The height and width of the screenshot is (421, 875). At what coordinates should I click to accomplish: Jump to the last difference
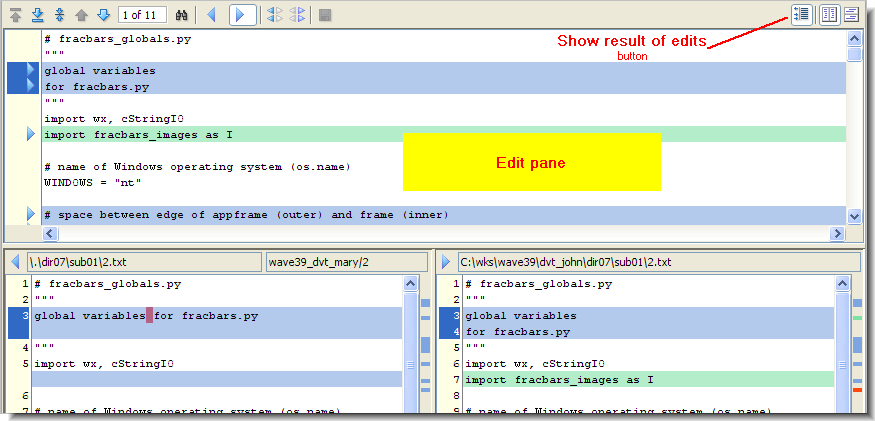[38, 15]
